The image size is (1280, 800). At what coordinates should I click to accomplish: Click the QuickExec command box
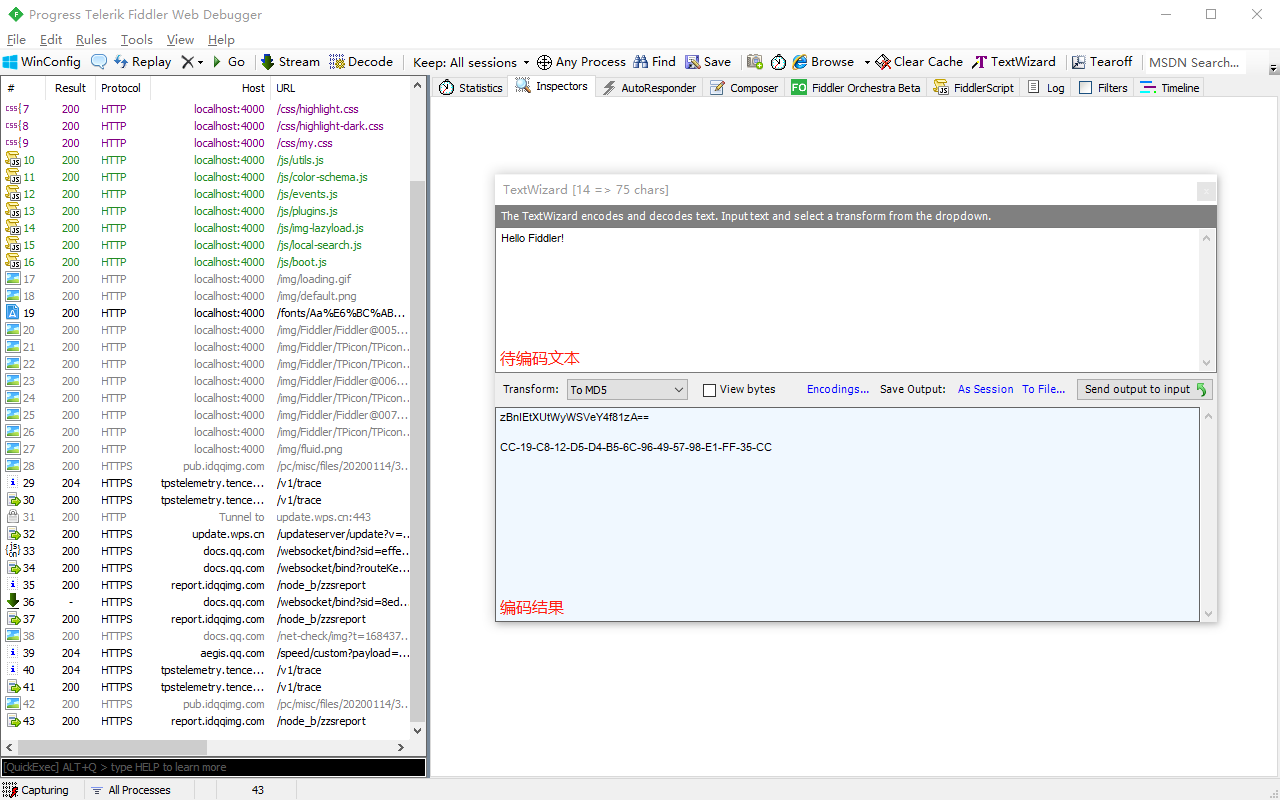(213, 767)
